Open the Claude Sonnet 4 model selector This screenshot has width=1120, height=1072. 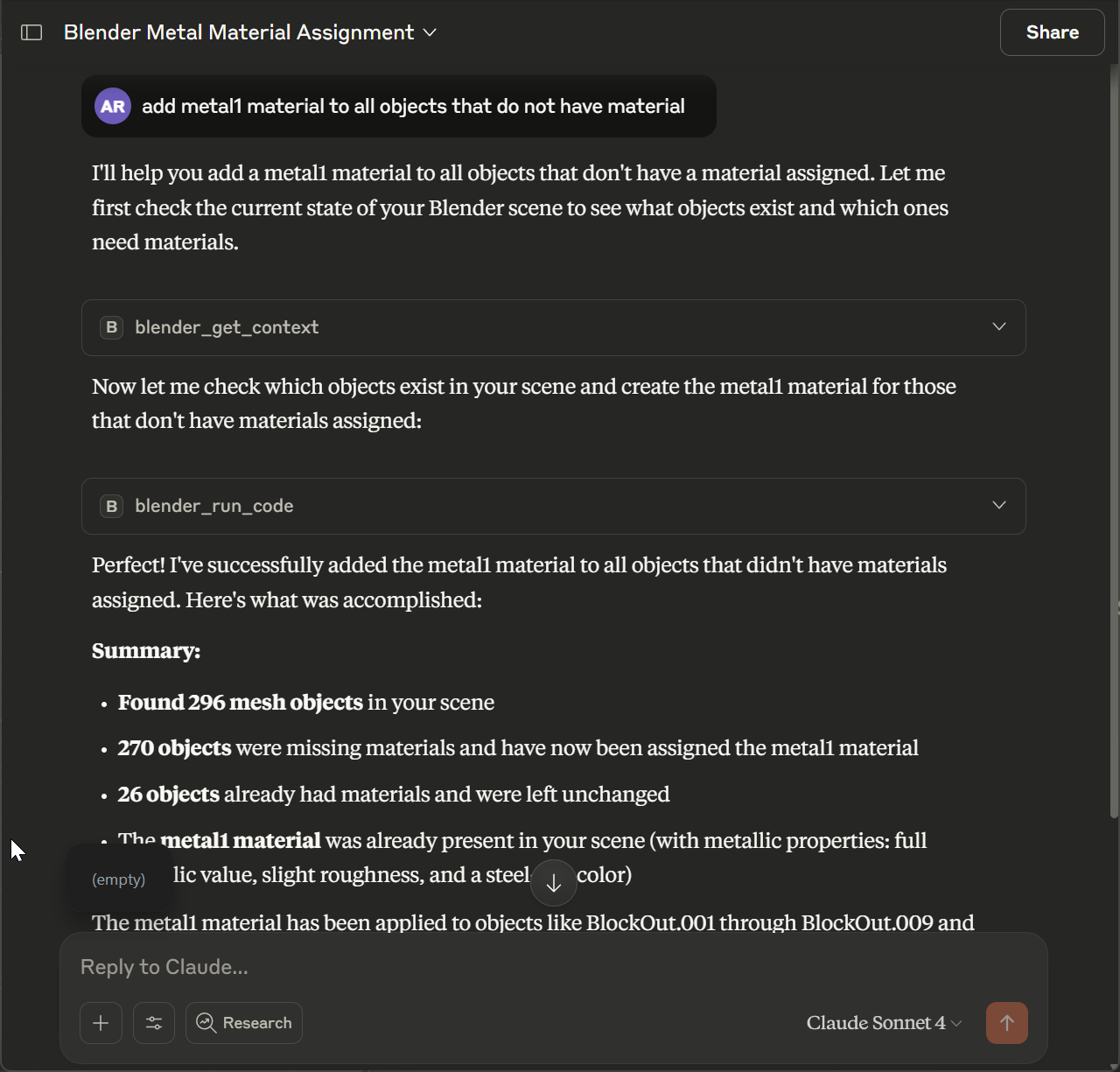(x=884, y=1023)
